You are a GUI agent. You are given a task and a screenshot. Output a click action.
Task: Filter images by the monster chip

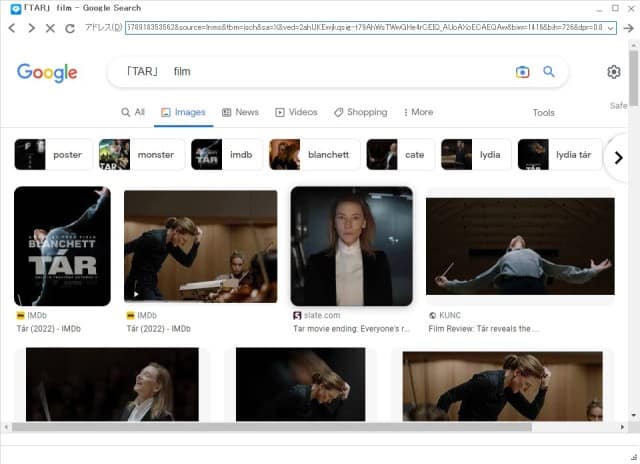tap(142, 155)
